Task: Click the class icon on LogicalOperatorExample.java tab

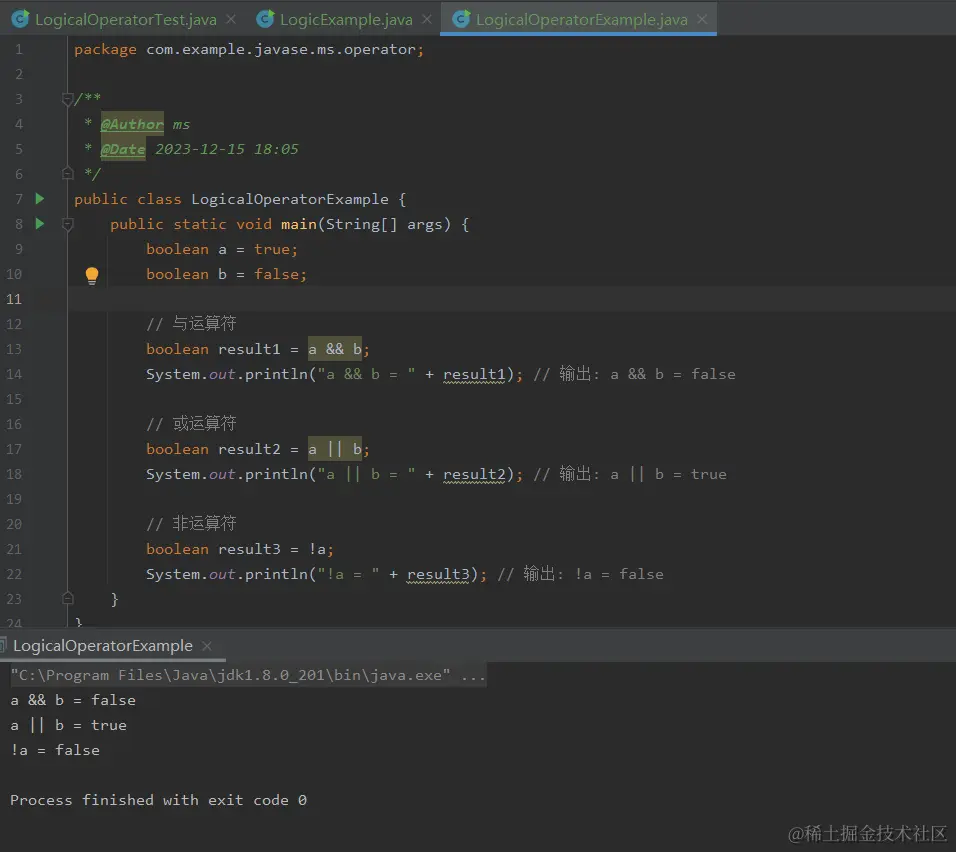Action: (x=461, y=19)
